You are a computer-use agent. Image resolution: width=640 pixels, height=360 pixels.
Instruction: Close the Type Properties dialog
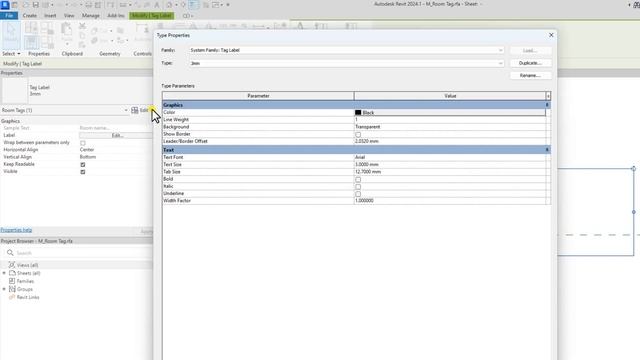(x=551, y=35)
